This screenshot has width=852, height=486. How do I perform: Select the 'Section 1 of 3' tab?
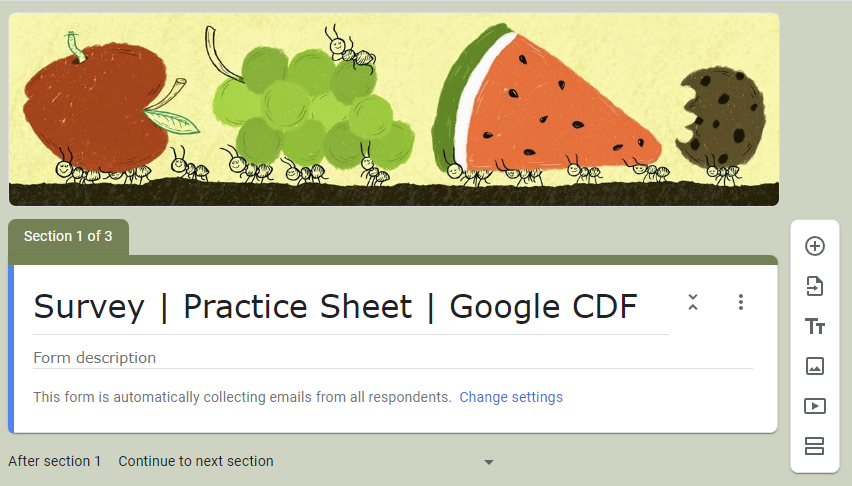tap(68, 237)
